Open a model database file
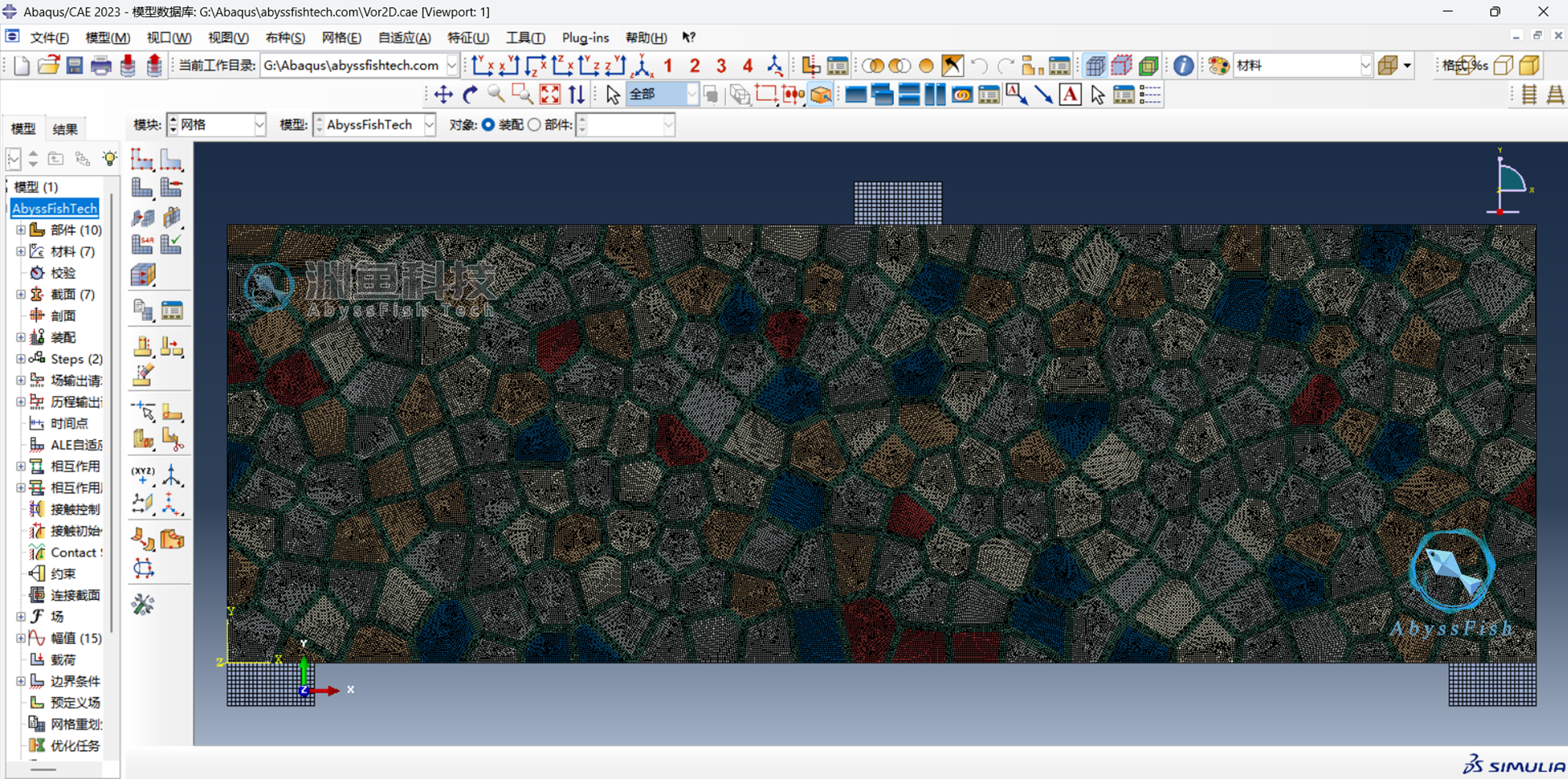Image resolution: width=1568 pixels, height=779 pixels. pyautogui.click(x=49, y=66)
